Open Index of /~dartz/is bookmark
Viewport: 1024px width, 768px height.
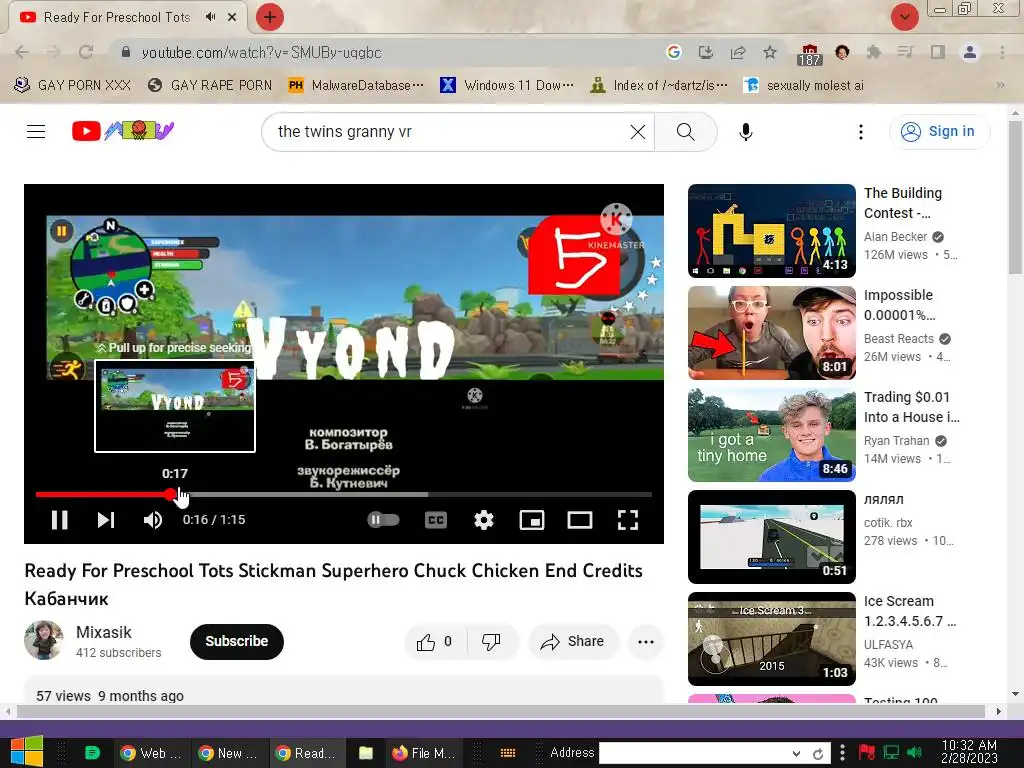[658, 85]
